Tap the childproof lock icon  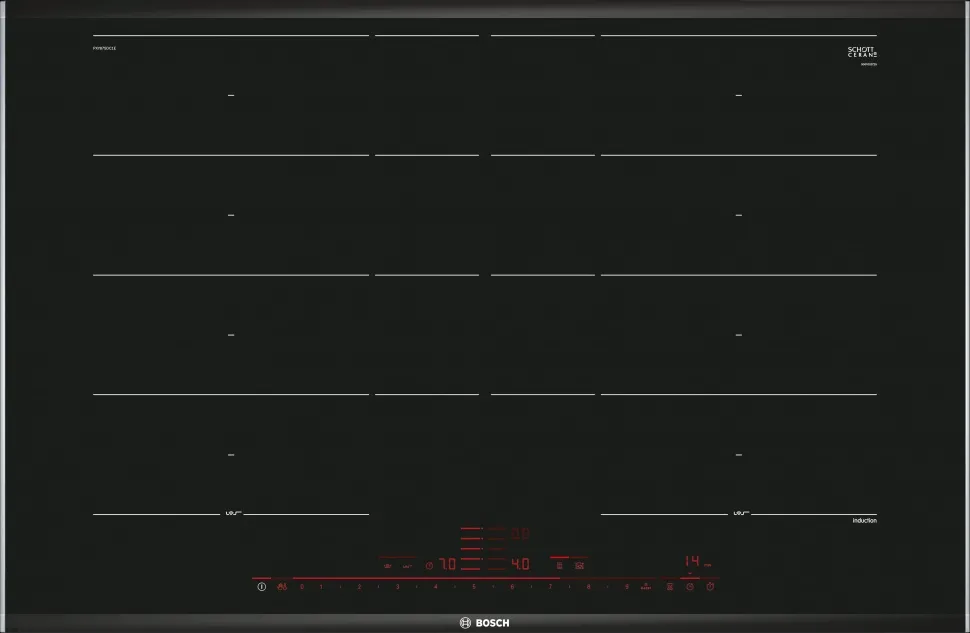[283, 587]
